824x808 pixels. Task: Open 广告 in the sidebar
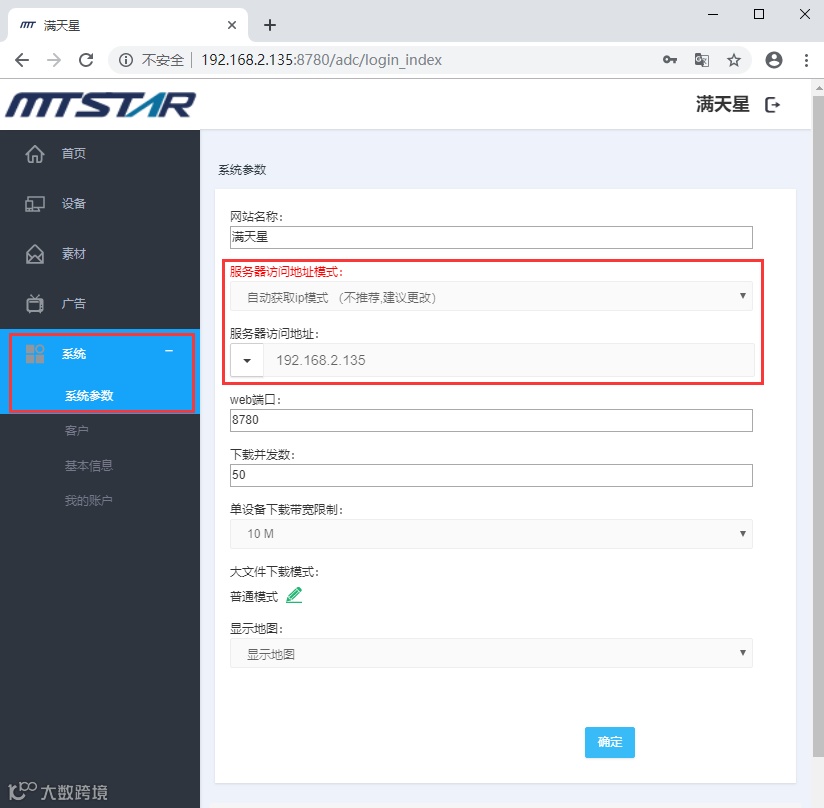(74, 304)
